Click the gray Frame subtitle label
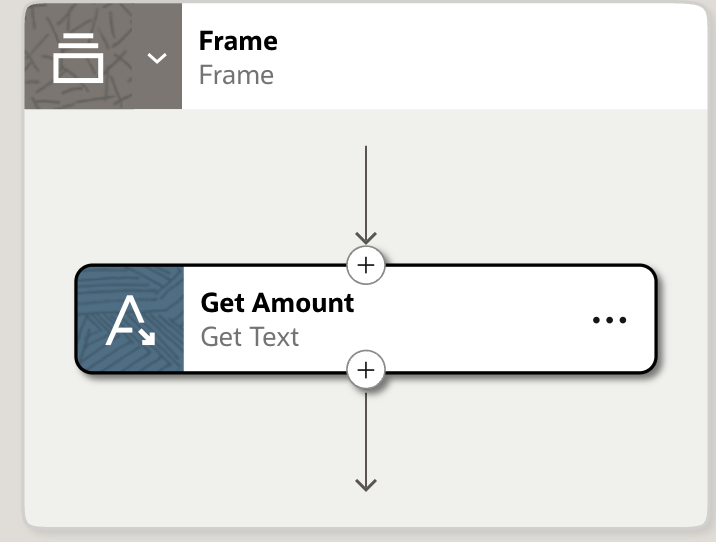The height and width of the screenshot is (542, 716). (x=236, y=75)
